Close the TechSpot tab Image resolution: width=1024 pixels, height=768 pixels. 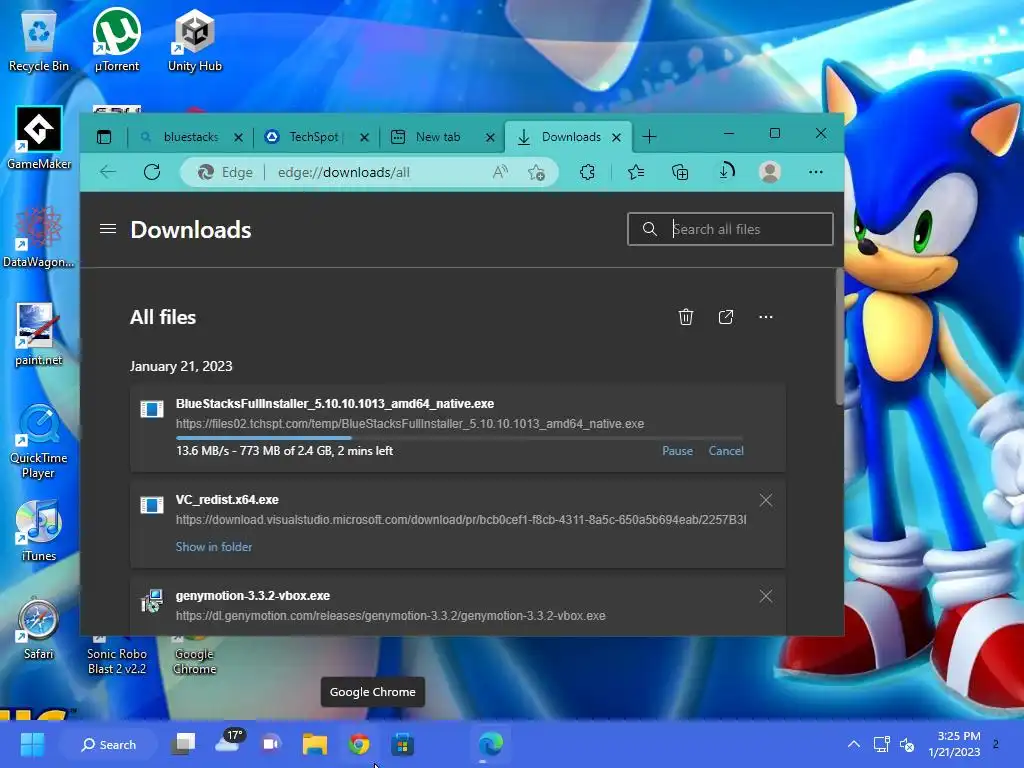pos(364,137)
